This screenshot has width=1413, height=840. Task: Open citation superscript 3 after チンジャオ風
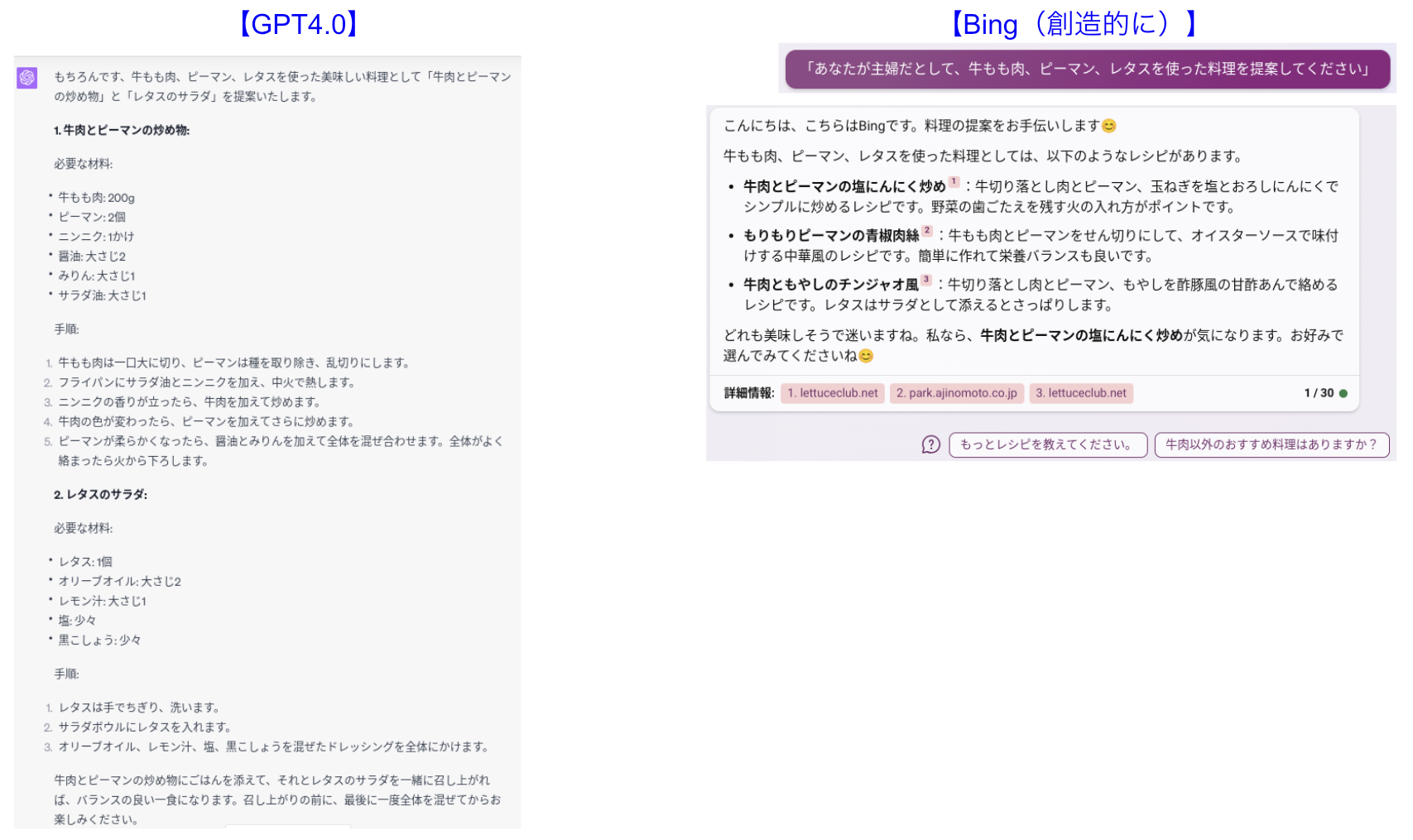click(926, 280)
